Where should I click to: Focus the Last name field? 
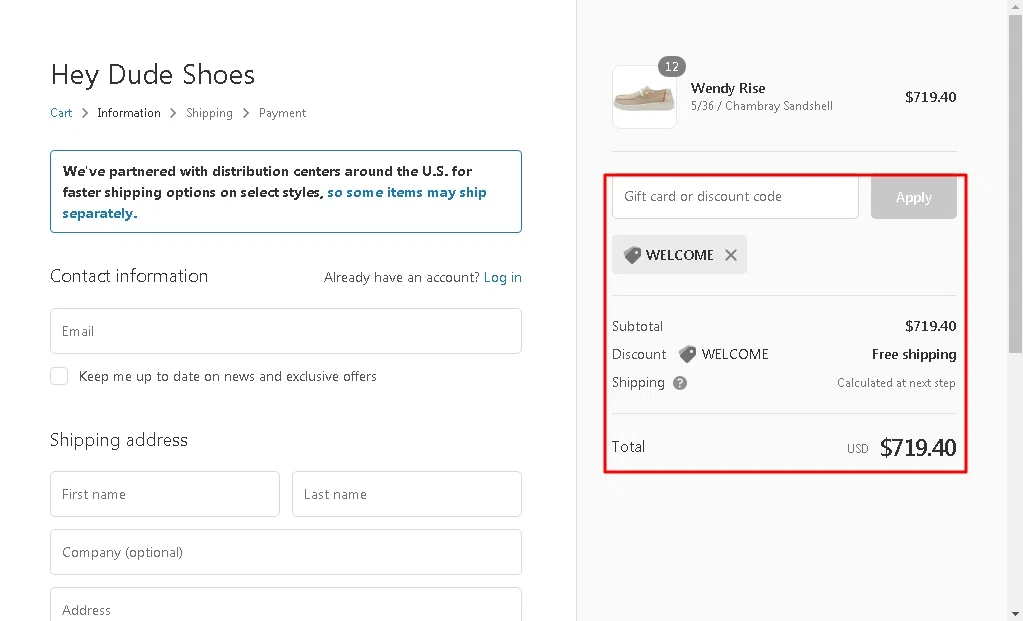click(x=406, y=494)
